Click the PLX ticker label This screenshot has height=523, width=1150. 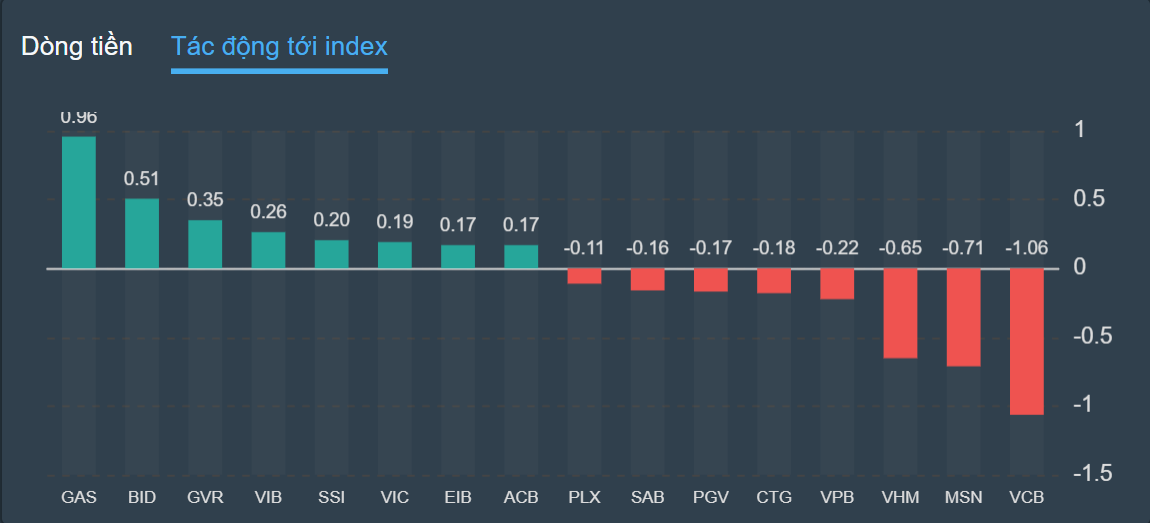pos(584,497)
